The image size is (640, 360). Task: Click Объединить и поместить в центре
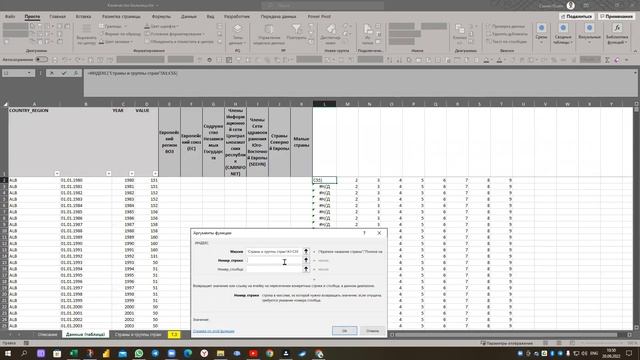(x=179, y=42)
